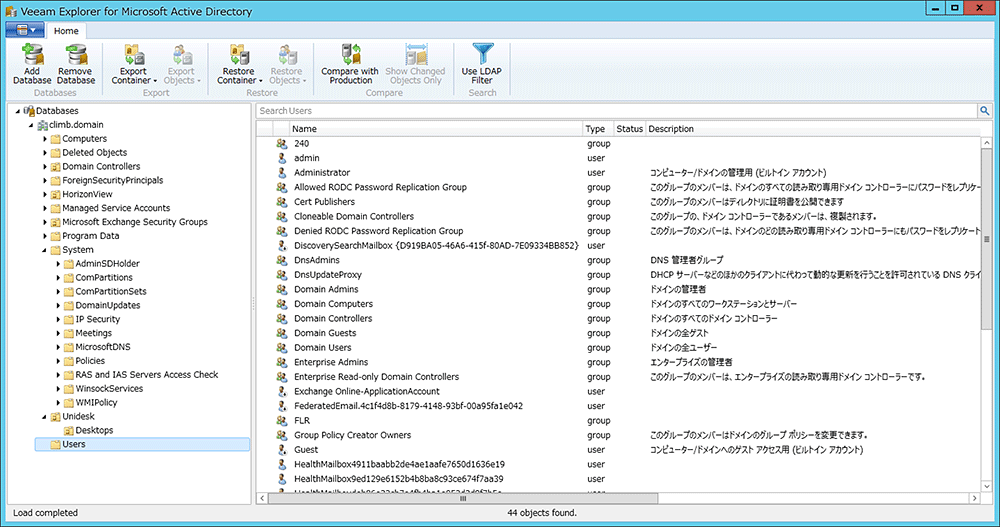Click the group icon for Enterprise Admins
Viewport: 1000px width, 527px height.
pos(282,362)
